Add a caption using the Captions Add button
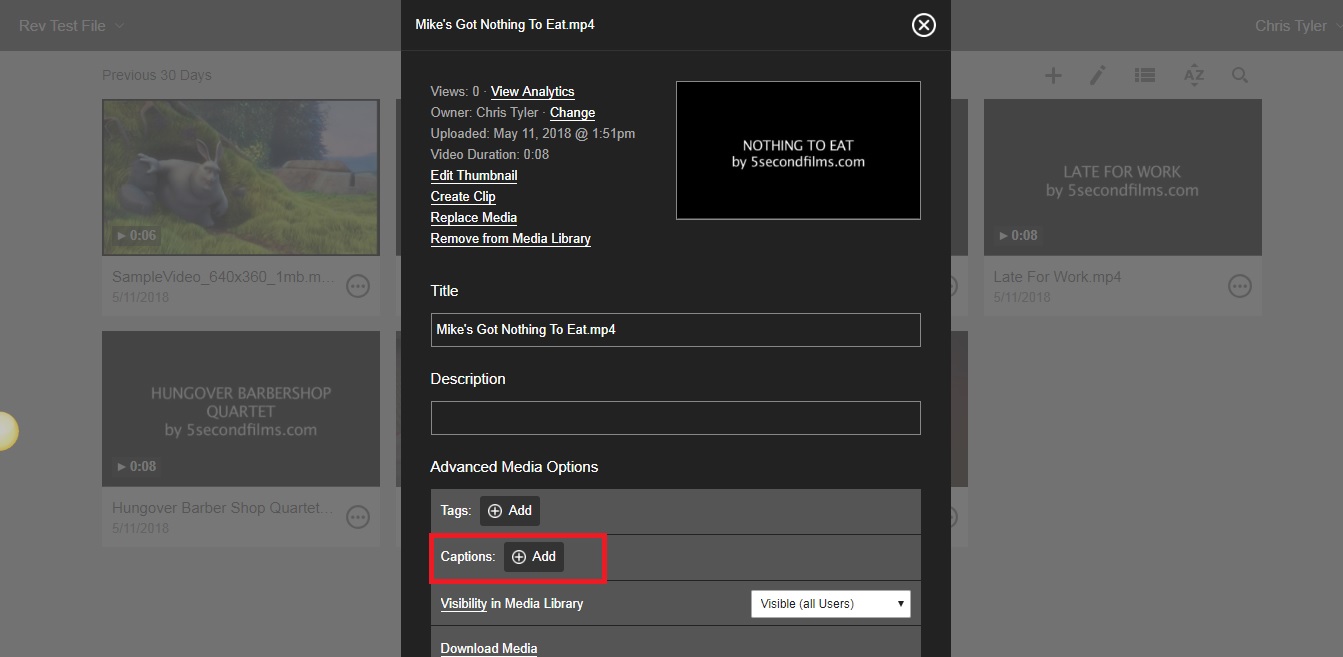Viewport: 1343px width, 657px height. point(534,556)
